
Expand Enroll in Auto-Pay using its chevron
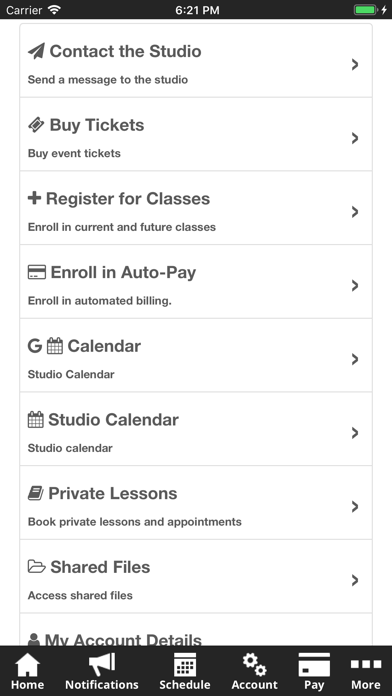coord(355,286)
